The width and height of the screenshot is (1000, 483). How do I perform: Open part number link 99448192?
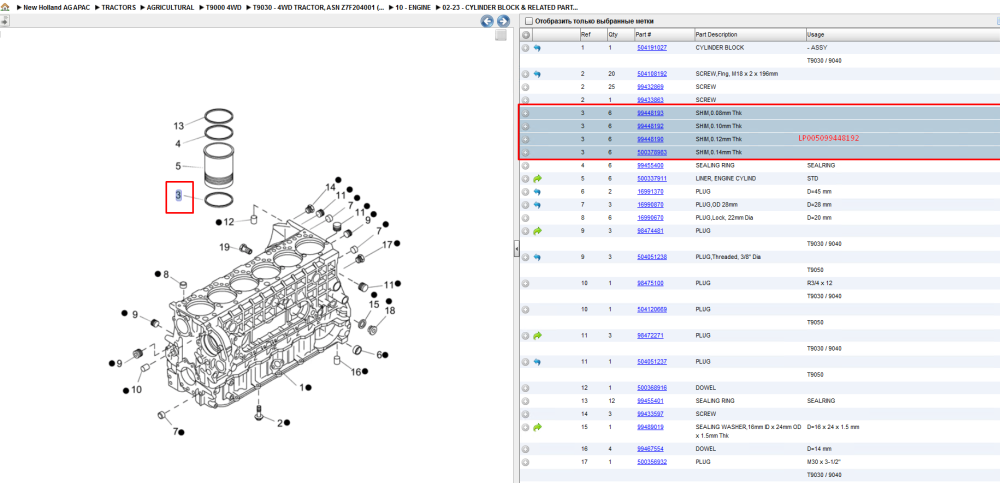[x=651, y=126]
